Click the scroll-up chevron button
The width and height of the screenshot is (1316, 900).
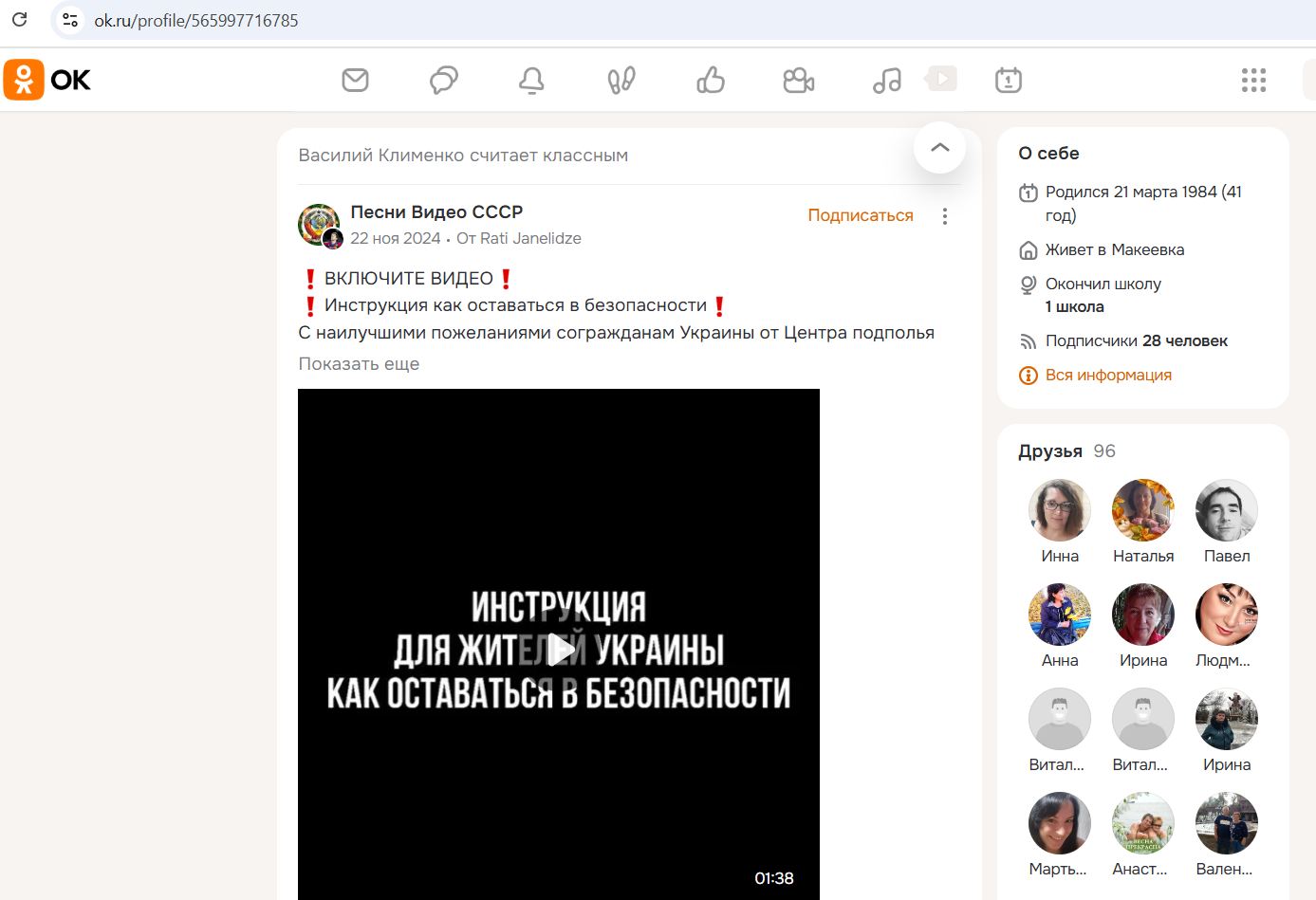(x=939, y=148)
